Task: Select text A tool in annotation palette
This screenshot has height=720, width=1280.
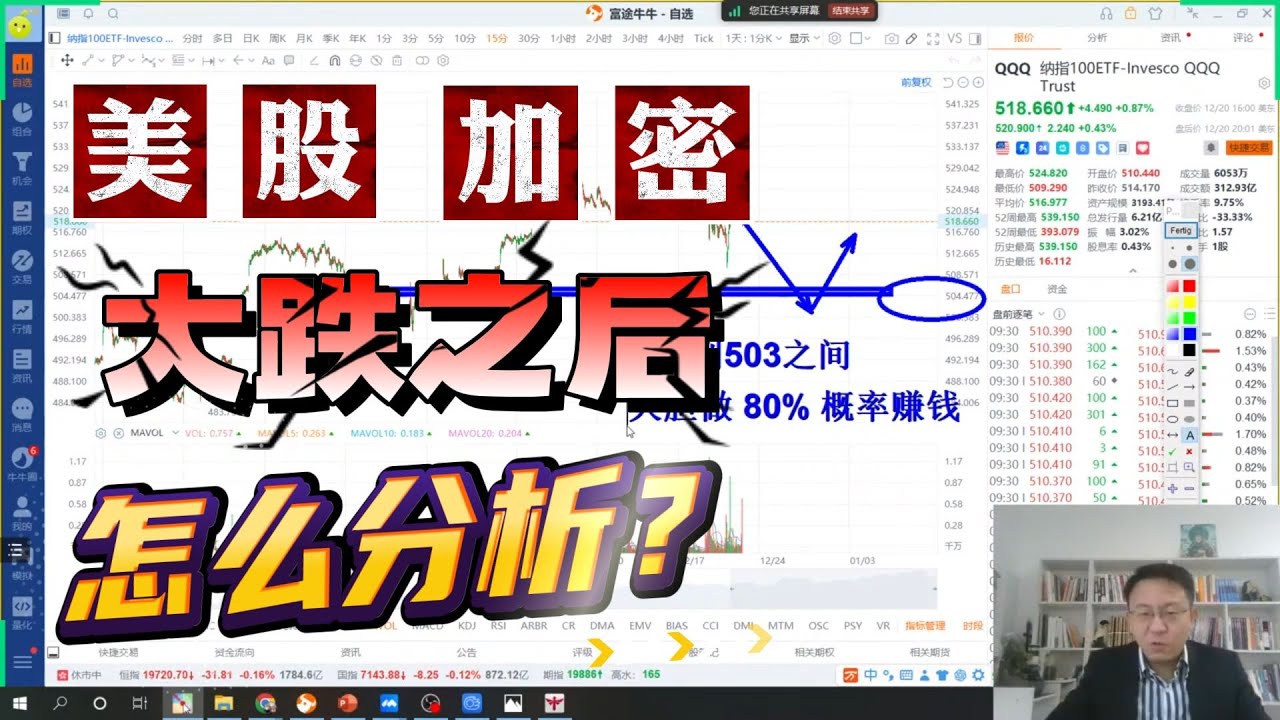Action: click(x=1189, y=435)
